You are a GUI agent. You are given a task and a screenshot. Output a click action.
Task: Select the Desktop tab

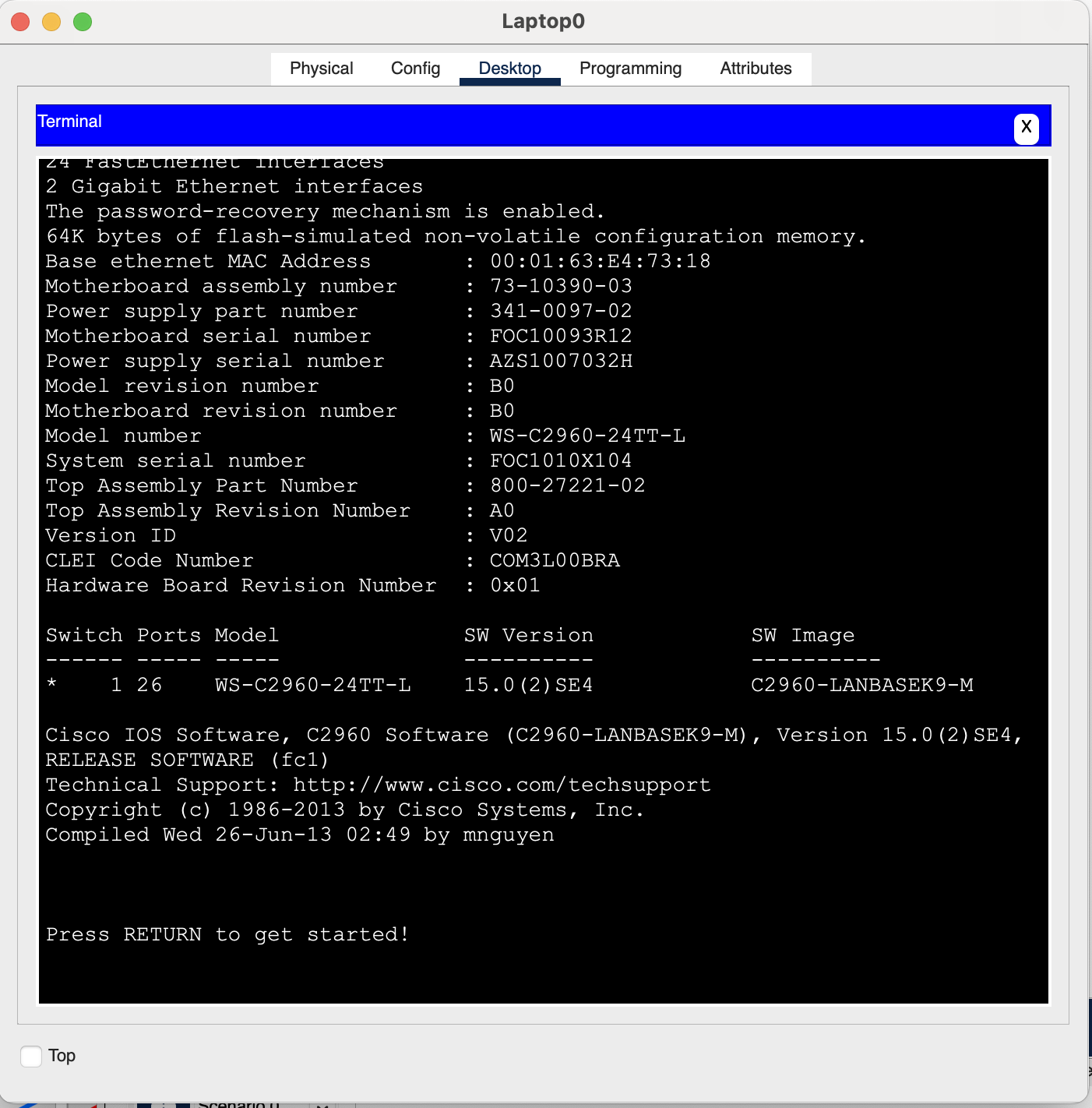509,69
